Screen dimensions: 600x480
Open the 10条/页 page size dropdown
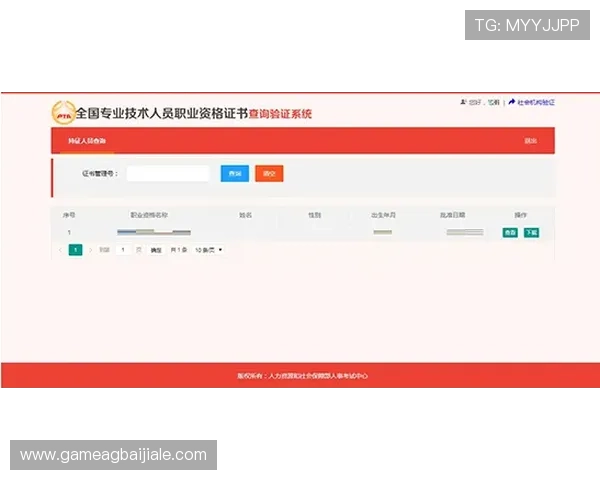coord(209,250)
